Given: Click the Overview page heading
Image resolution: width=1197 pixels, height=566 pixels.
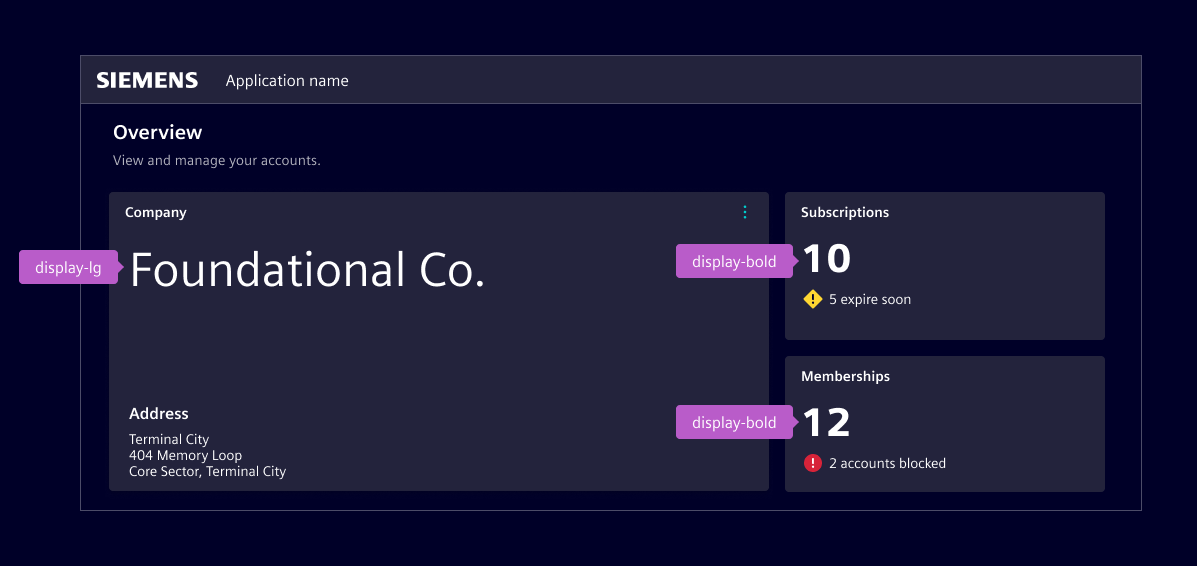Looking at the screenshot, I should tap(157, 132).
